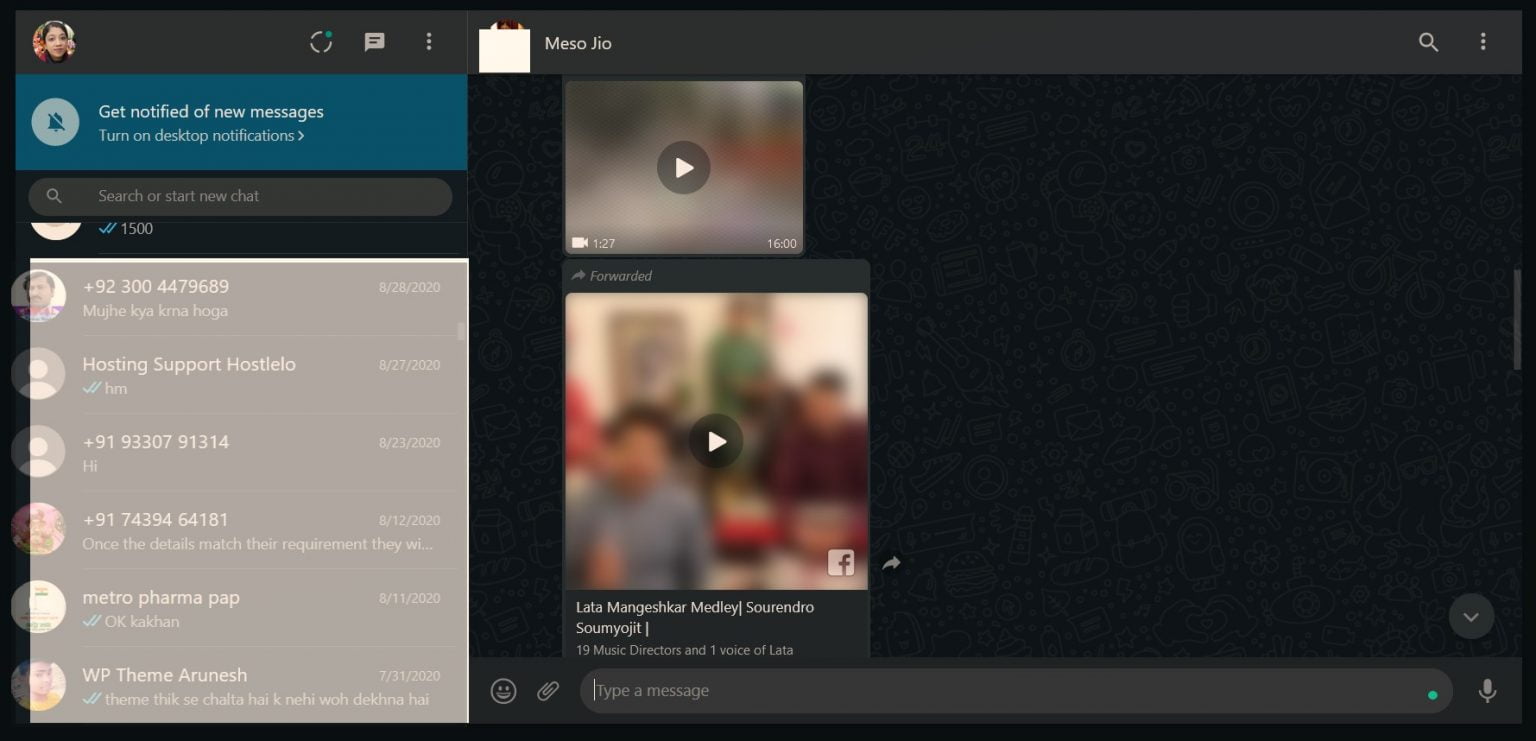Open search within the Meso Jio chat
The width and height of the screenshot is (1536, 741).
pos(1428,43)
